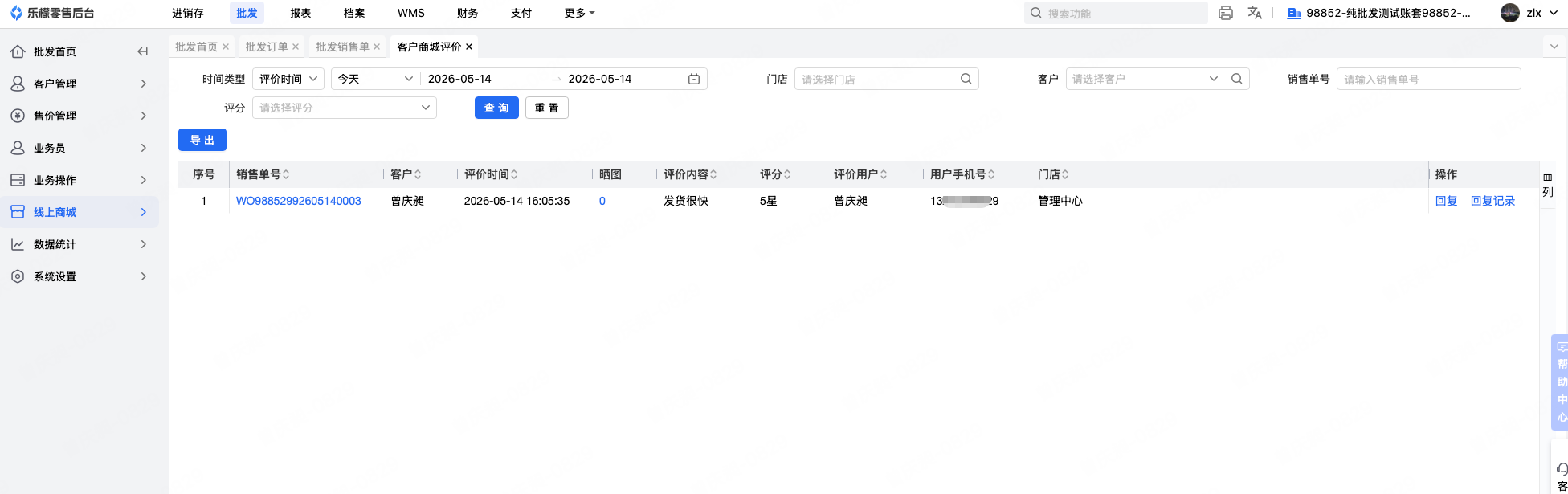The width and height of the screenshot is (1568, 494).
Task: Open the 今天 quick date dropdown
Action: pyautogui.click(x=375, y=79)
